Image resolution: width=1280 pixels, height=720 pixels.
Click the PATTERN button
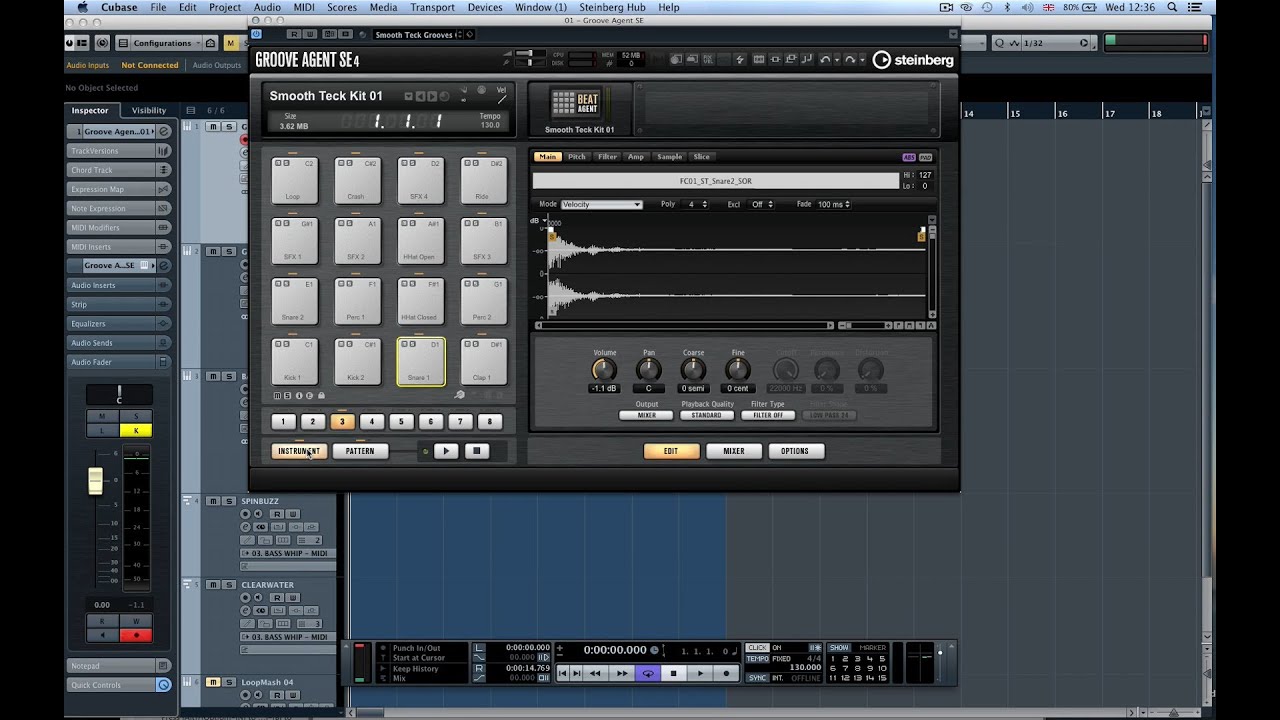tap(360, 451)
